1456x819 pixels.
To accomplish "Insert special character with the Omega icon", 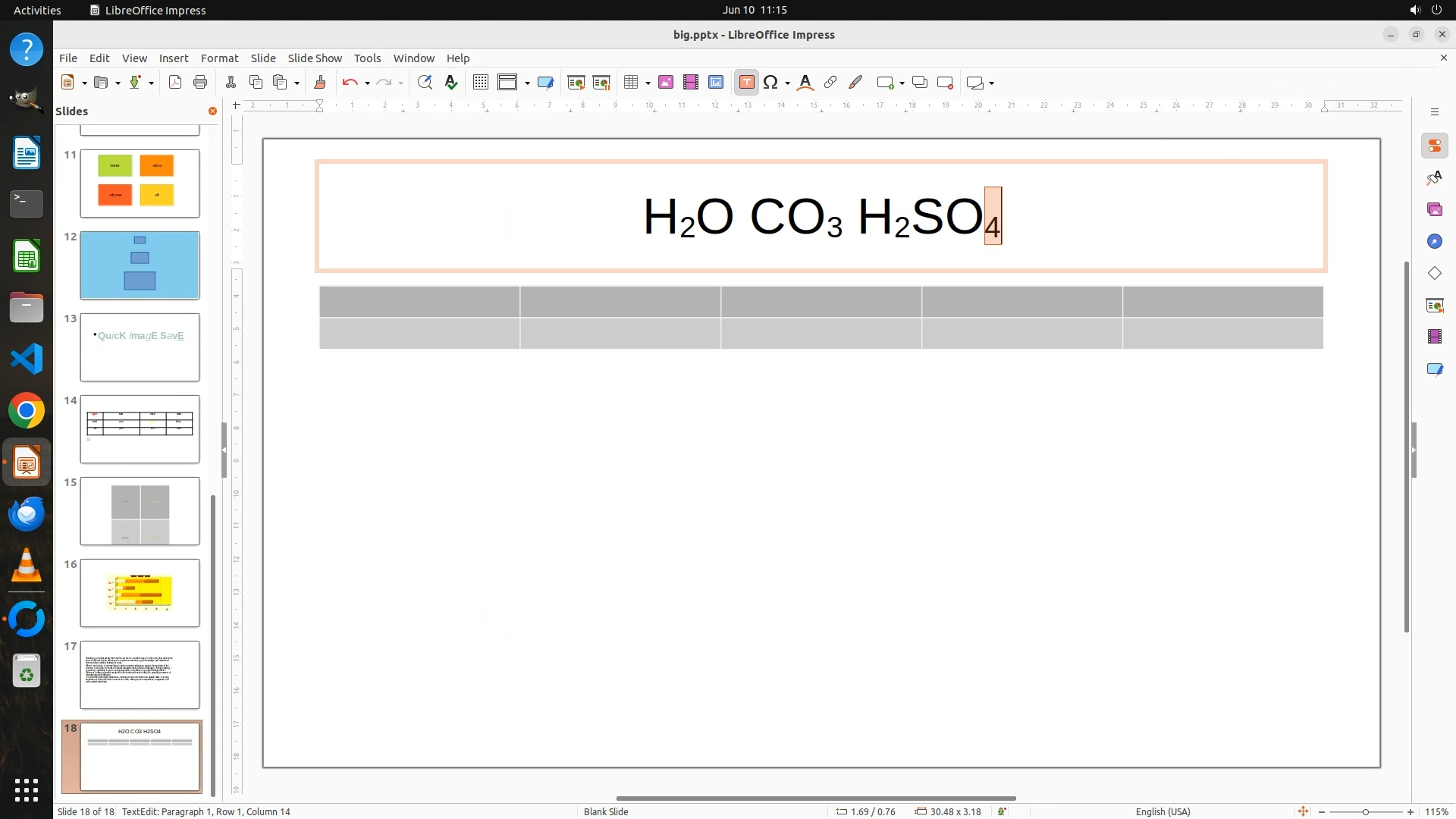I will pos(770,83).
